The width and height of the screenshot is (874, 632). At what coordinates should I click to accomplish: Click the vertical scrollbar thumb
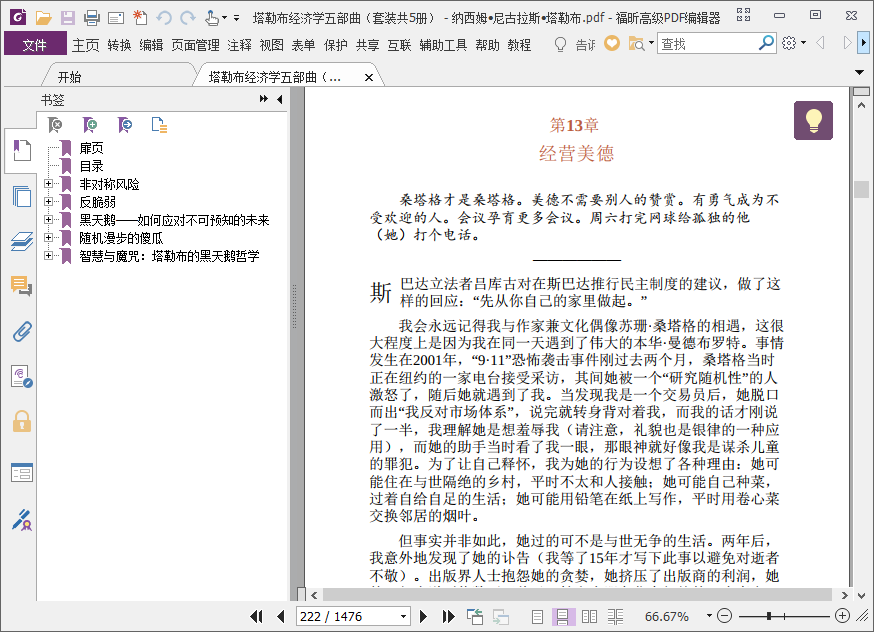861,189
